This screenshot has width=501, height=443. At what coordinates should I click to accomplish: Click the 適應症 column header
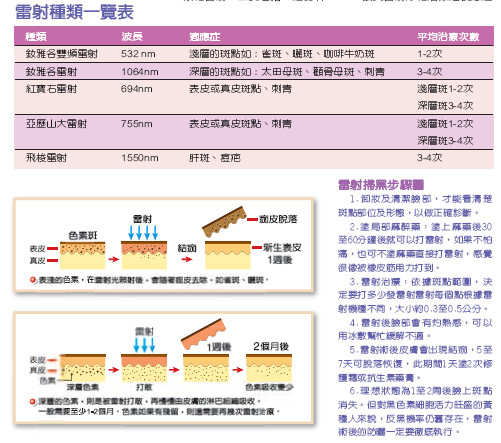pos(205,37)
